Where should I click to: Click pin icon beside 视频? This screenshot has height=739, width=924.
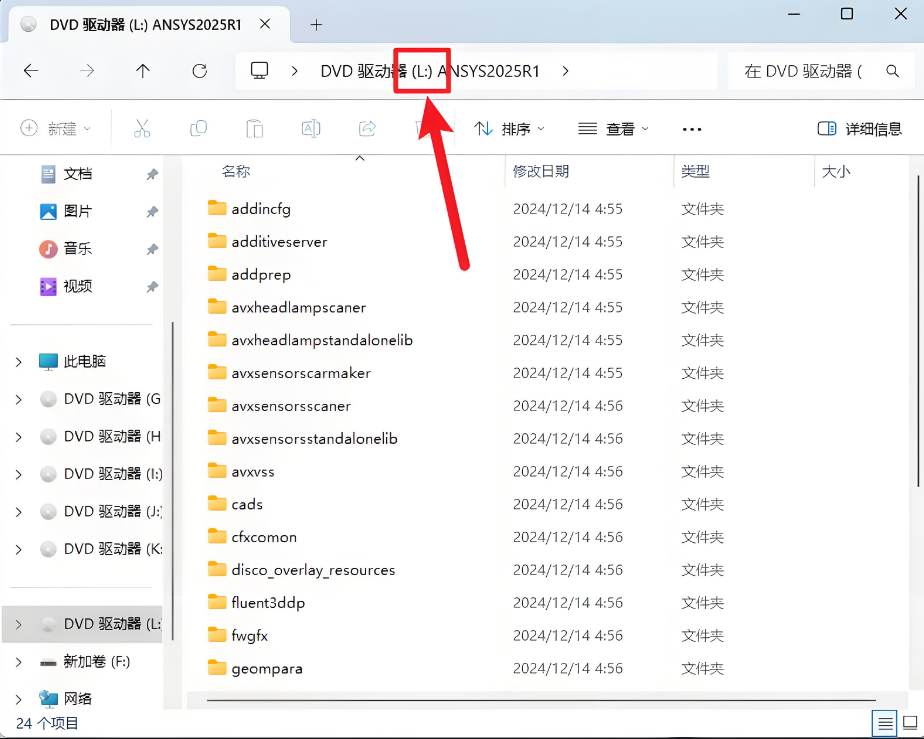click(152, 287)
